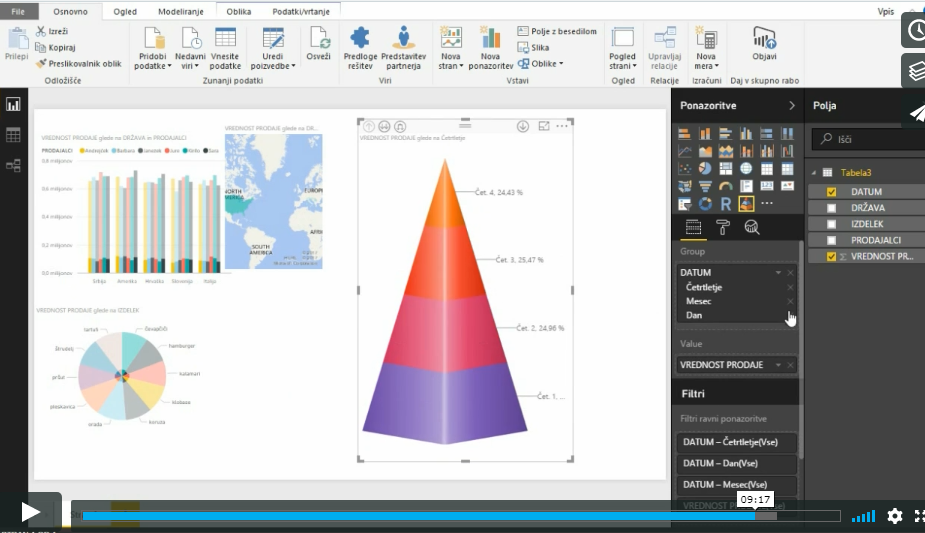This screenshot has width=925, height=533.
Task: Collapse the Ponazoritve pane chevron
Action: coord(792,106)
